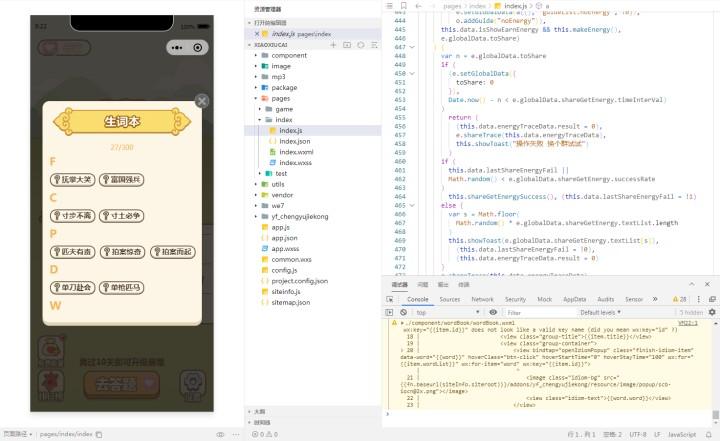Screen dimensions: 720x441
Task: Click the new file icon in explorer header
Action: click(332, 45)
